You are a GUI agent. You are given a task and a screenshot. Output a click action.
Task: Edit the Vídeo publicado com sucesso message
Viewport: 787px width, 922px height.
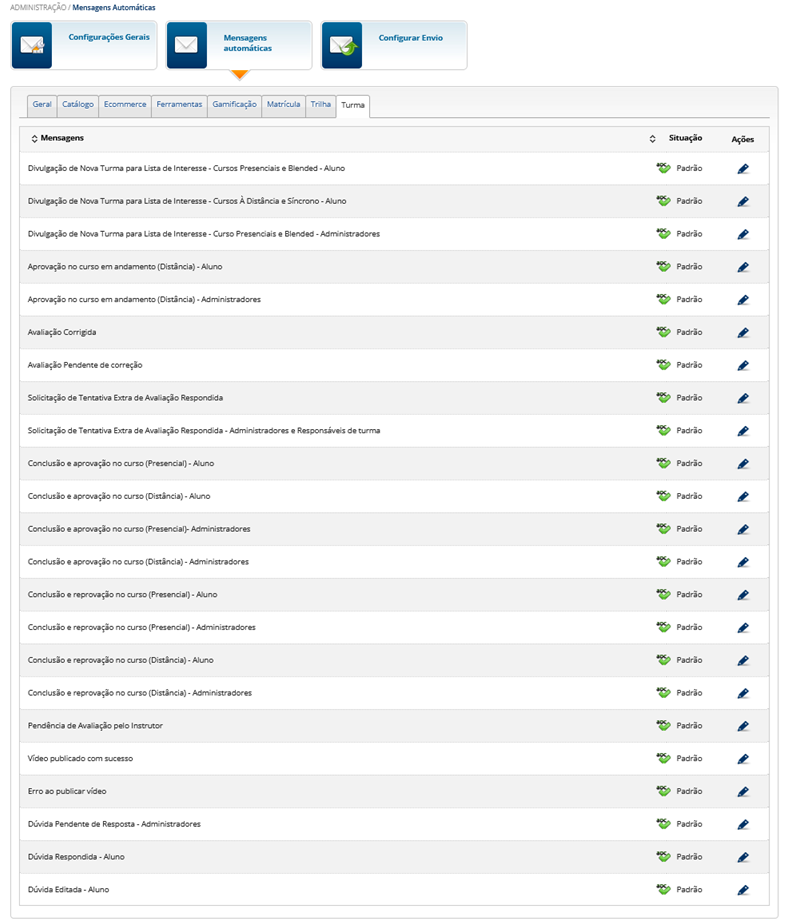[x=743, y=759]
